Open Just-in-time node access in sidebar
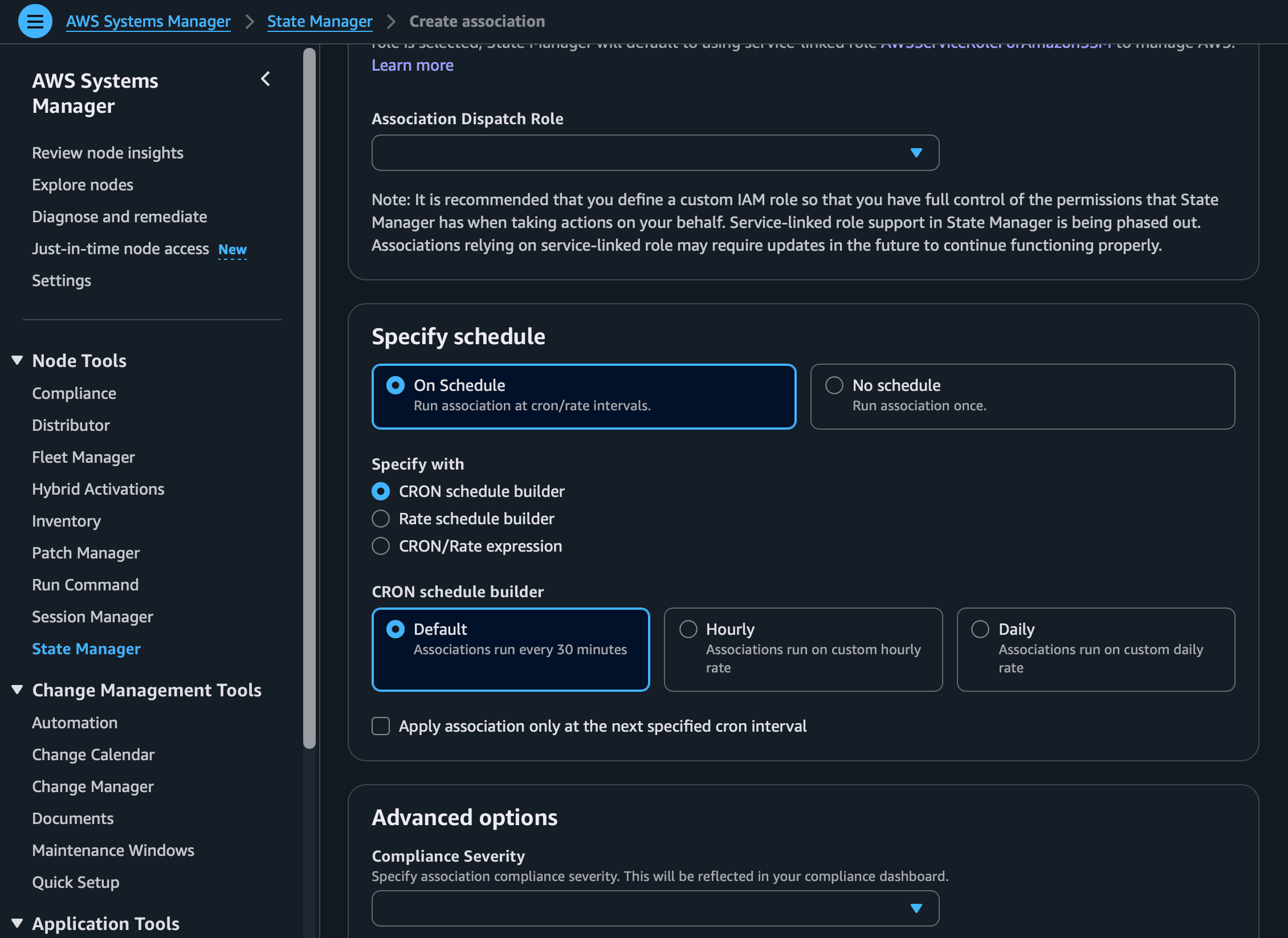Screen dimensions: 1288x938 pyautogui.click(x=121, y=248)
